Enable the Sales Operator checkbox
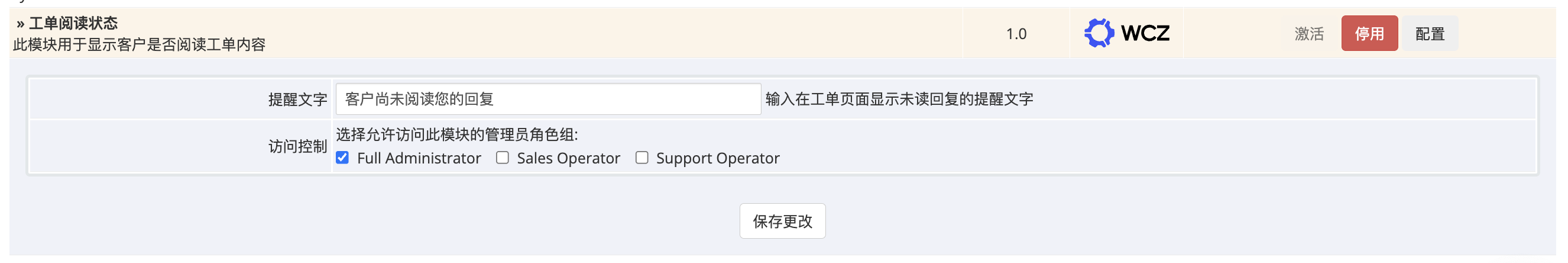This screenshot has width=1568, height=263. (502, 158)
